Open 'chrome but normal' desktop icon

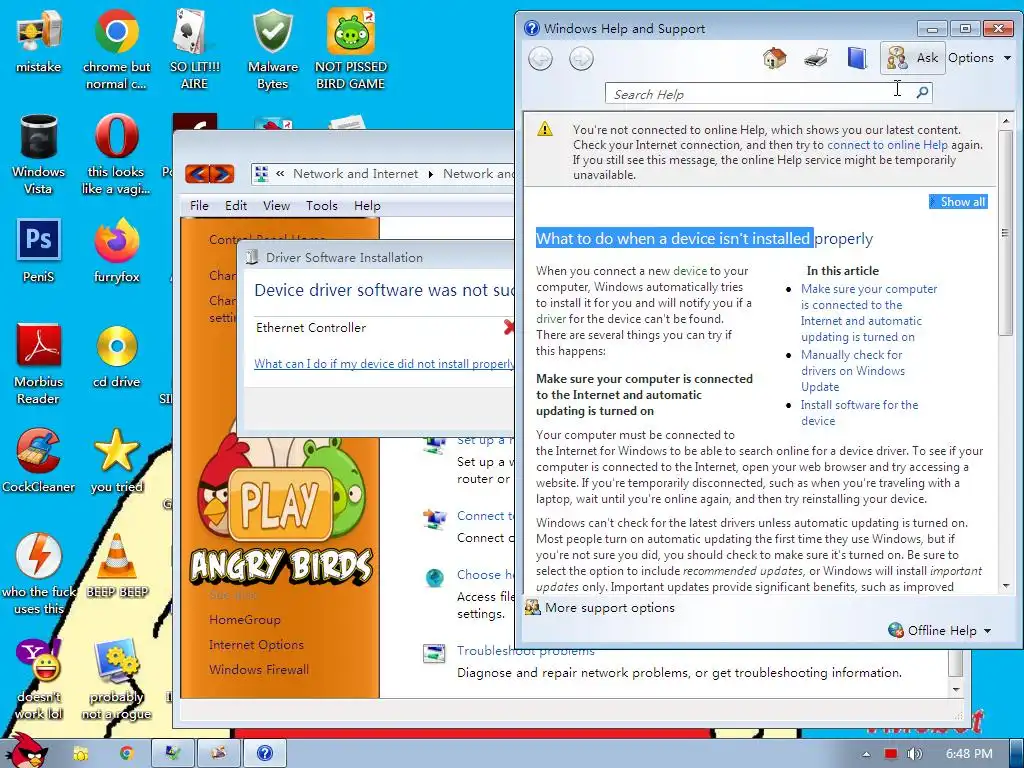click(x=116, y=49)
